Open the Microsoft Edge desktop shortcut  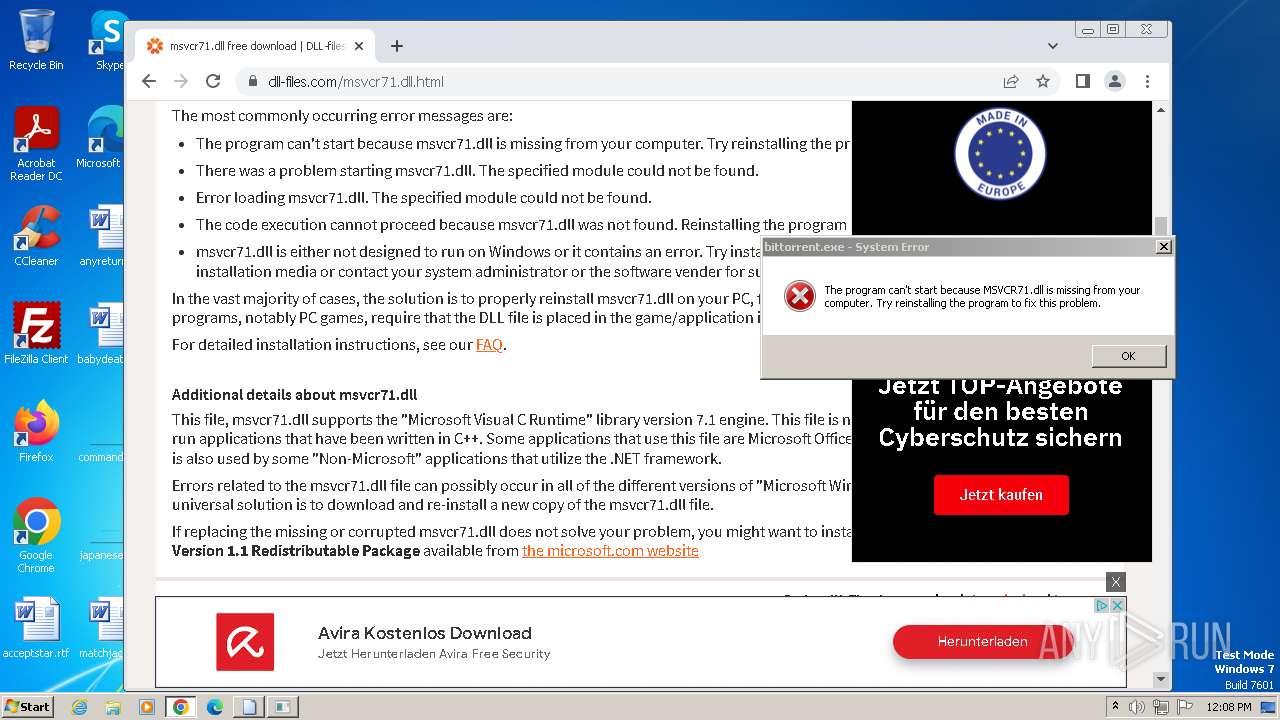click(104, 138)
